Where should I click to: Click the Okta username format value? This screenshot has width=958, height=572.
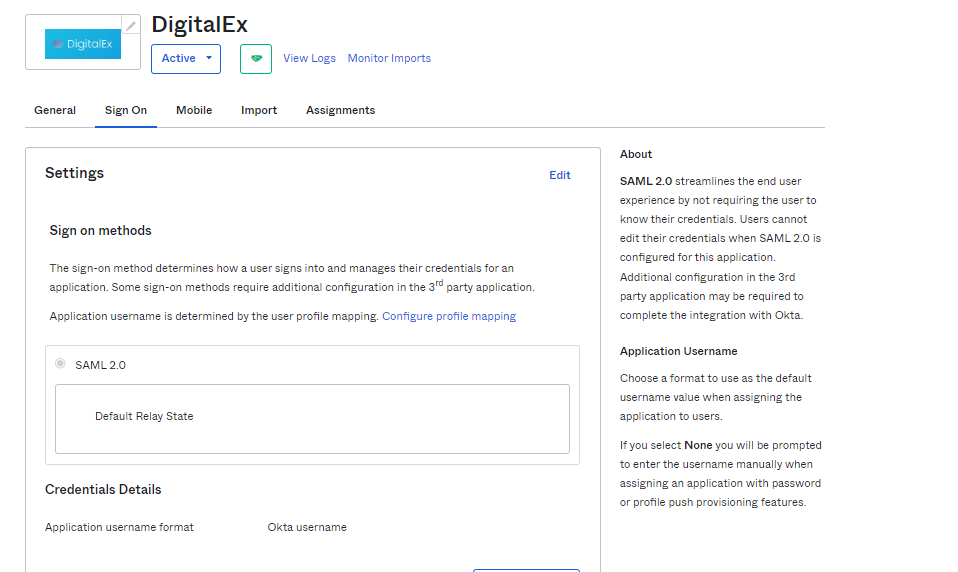tap(307, 528)
